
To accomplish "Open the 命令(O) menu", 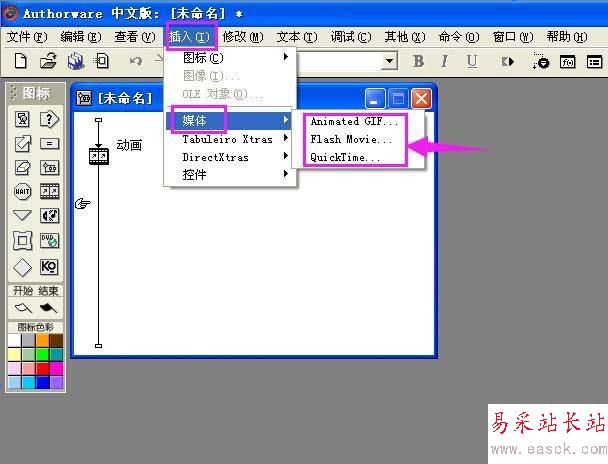I will click(x=459, y=37).
